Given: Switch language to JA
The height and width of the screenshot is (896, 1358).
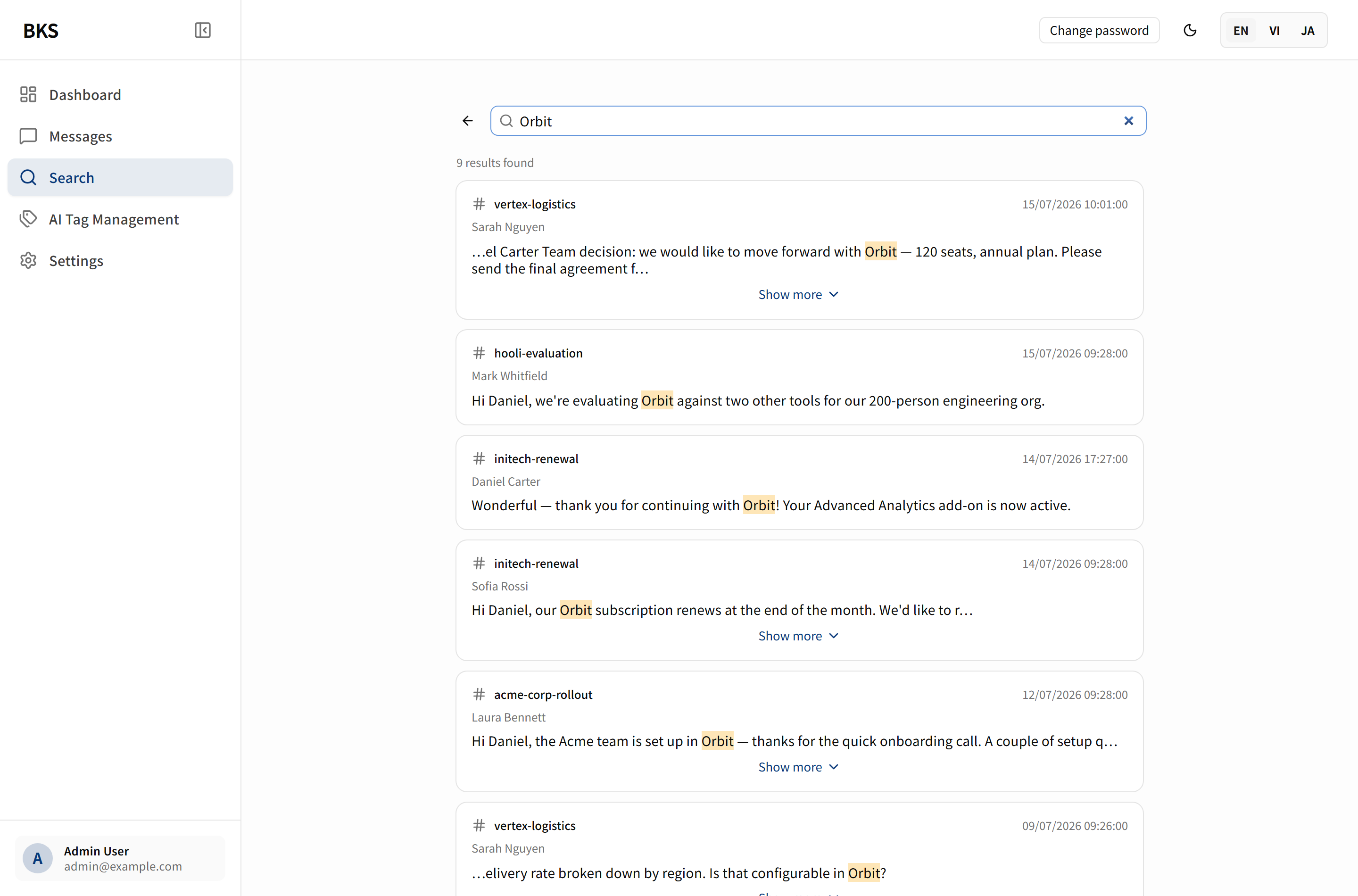Looking at the screenshot, I should point(1307,30).
